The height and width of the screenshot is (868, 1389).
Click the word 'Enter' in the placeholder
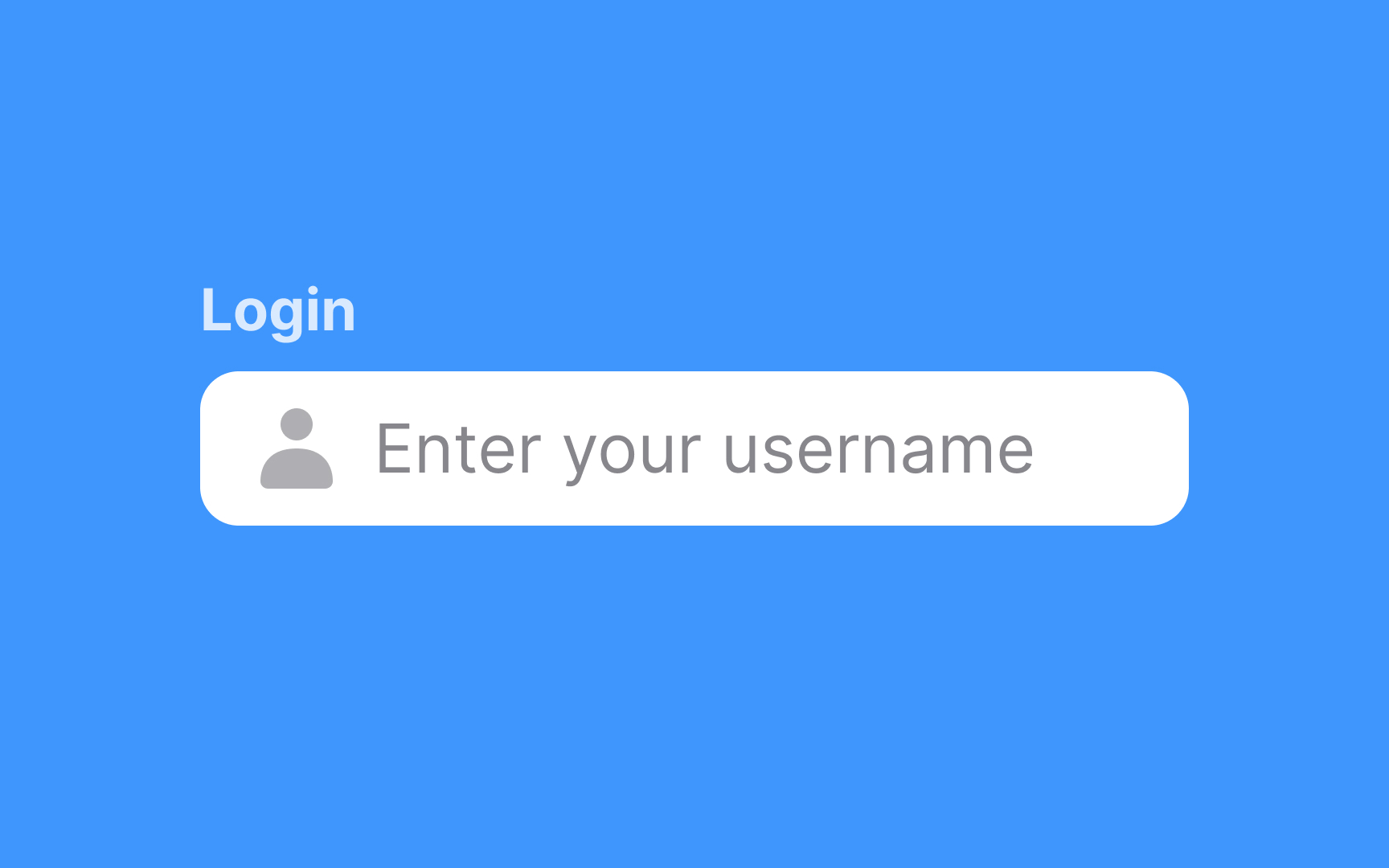(x=459, y=448)
